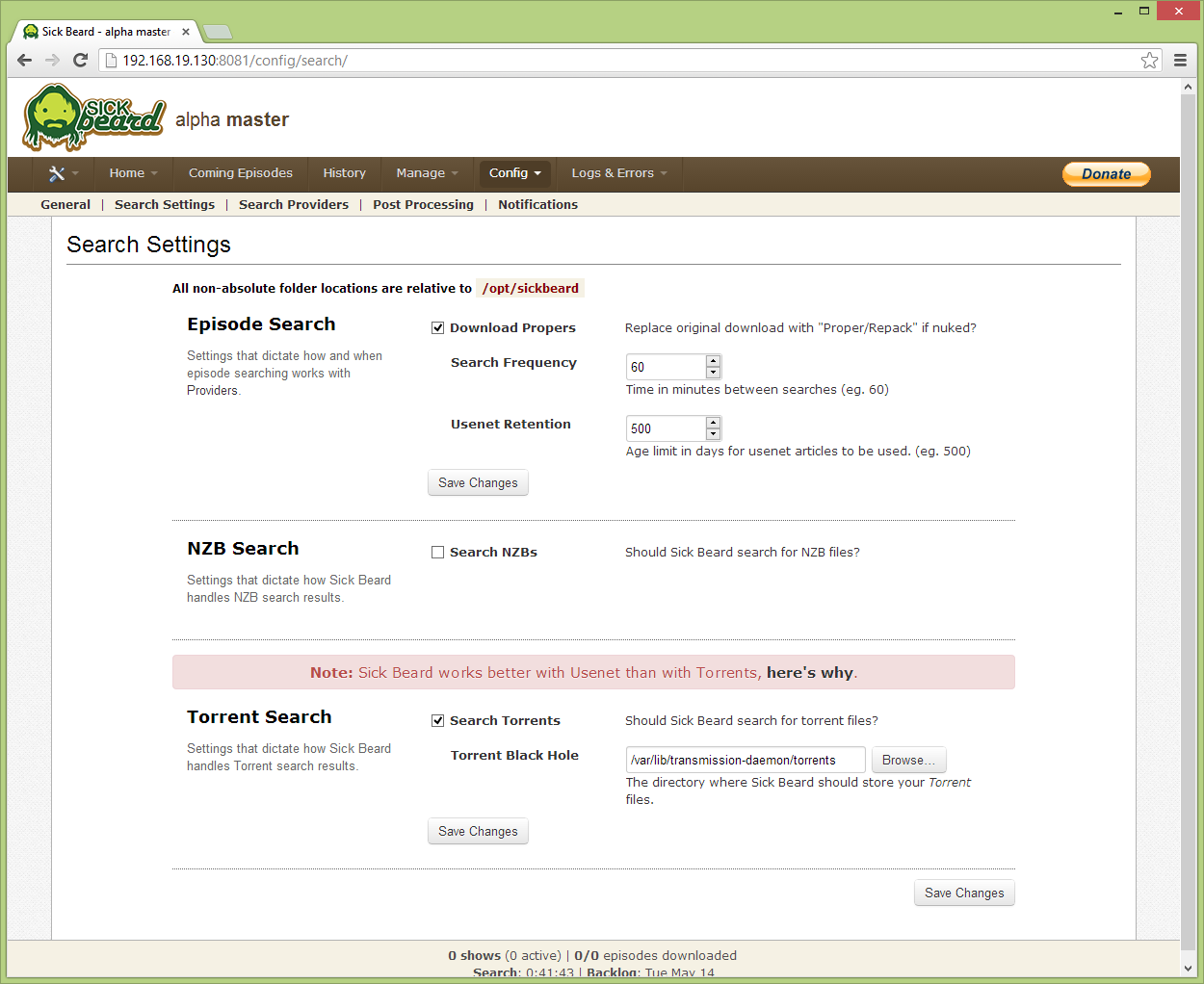Screen dimensions: 1204x984
Task: Open the Chrome hamburger menu
Action: (1180, 60)
